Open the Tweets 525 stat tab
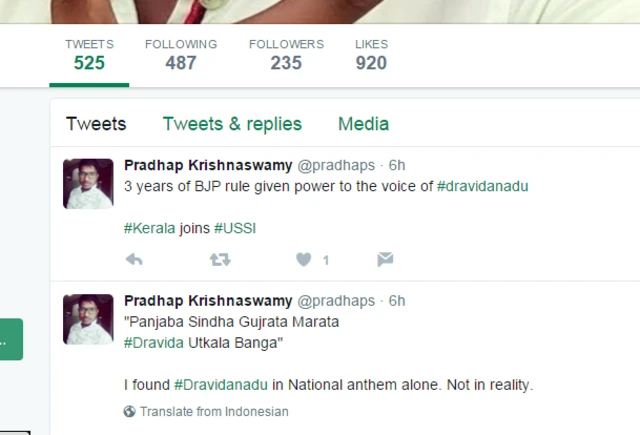The height and width of the screenshot is (435, 640). (89, 55)
